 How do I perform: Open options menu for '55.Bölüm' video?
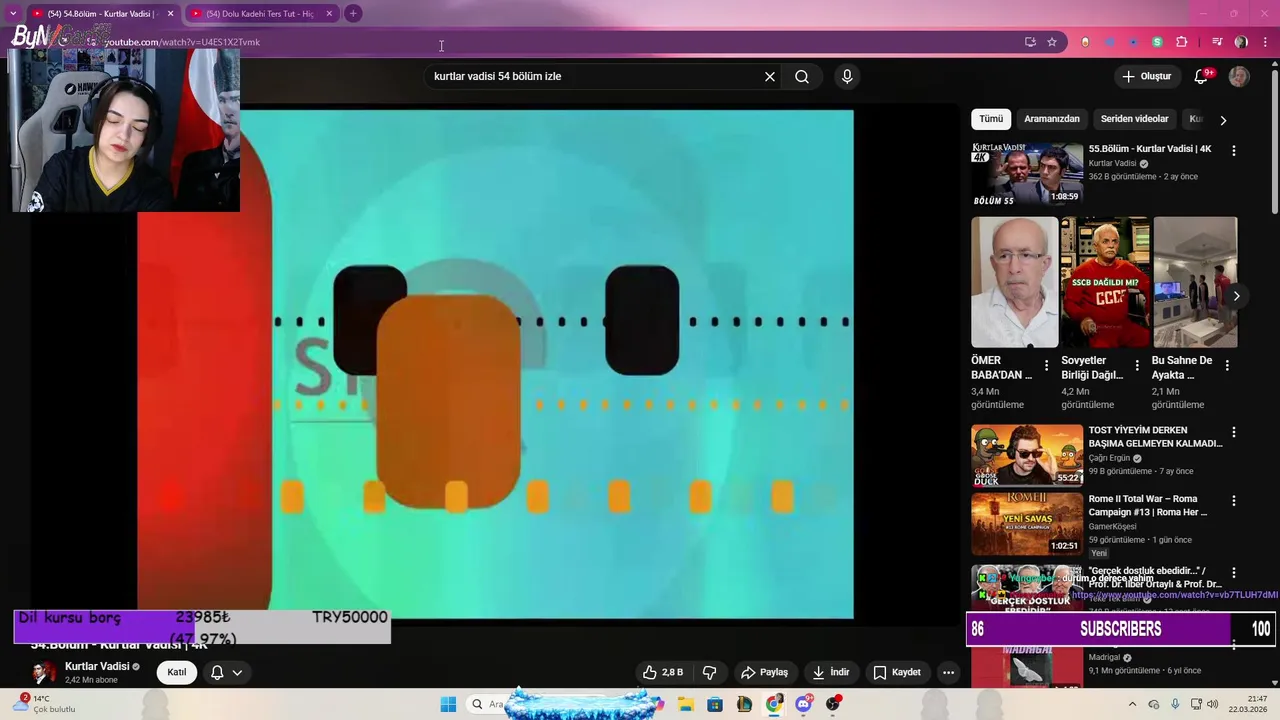[1234, 150]
